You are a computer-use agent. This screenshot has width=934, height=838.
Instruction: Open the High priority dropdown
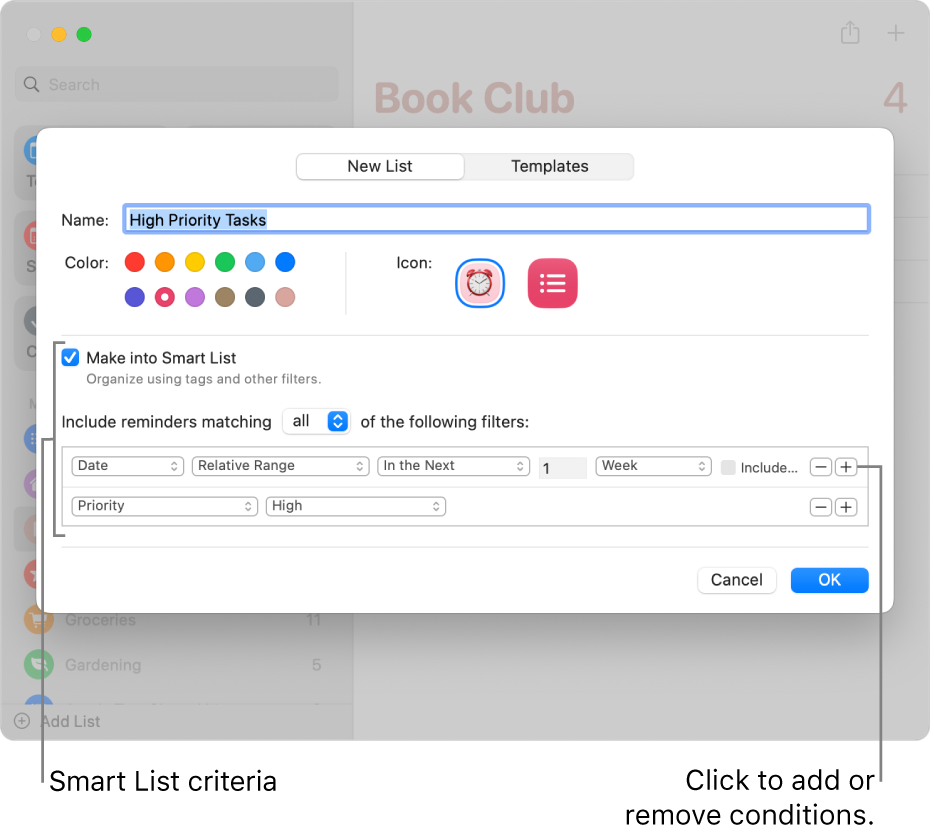[x=356, y=506]
